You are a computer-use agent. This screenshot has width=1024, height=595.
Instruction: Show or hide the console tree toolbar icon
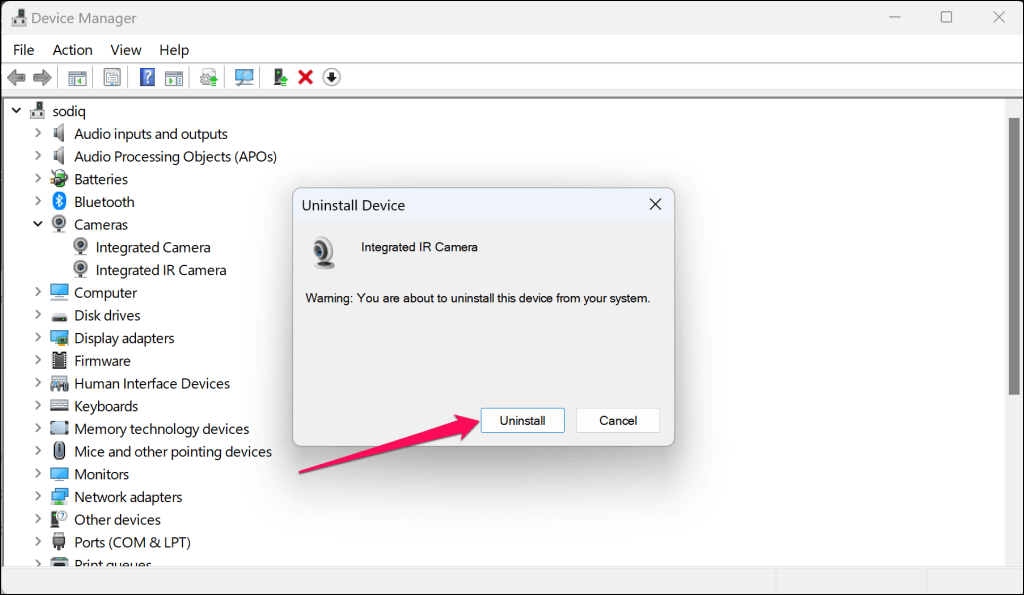(x=77, y=78)
